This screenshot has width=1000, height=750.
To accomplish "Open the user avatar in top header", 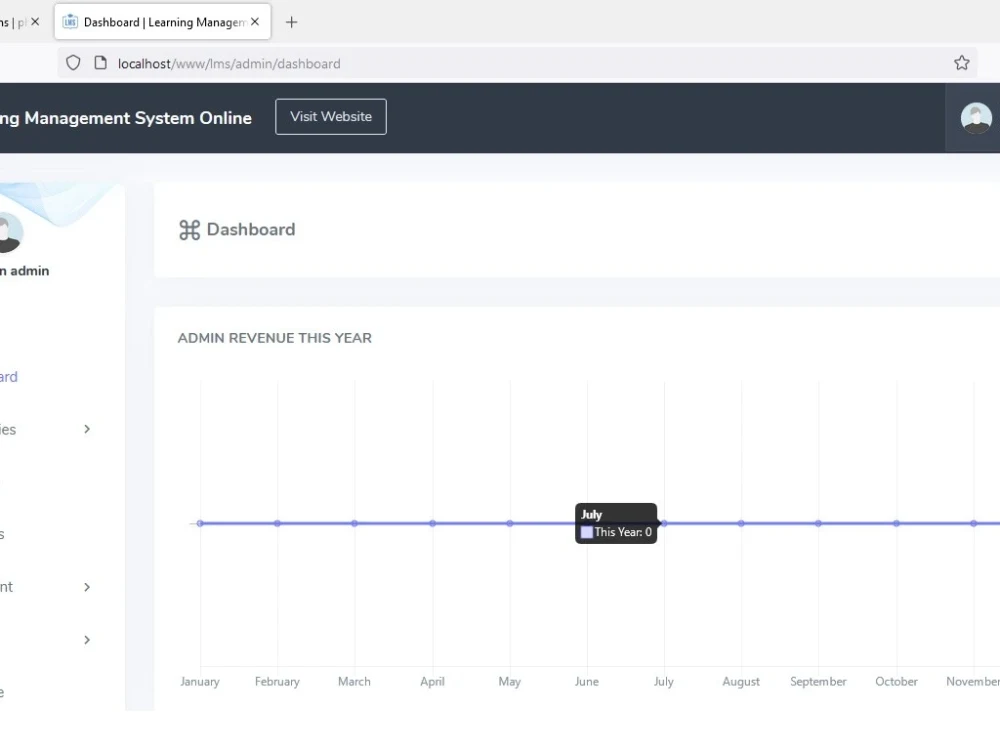I will [976, 118].
